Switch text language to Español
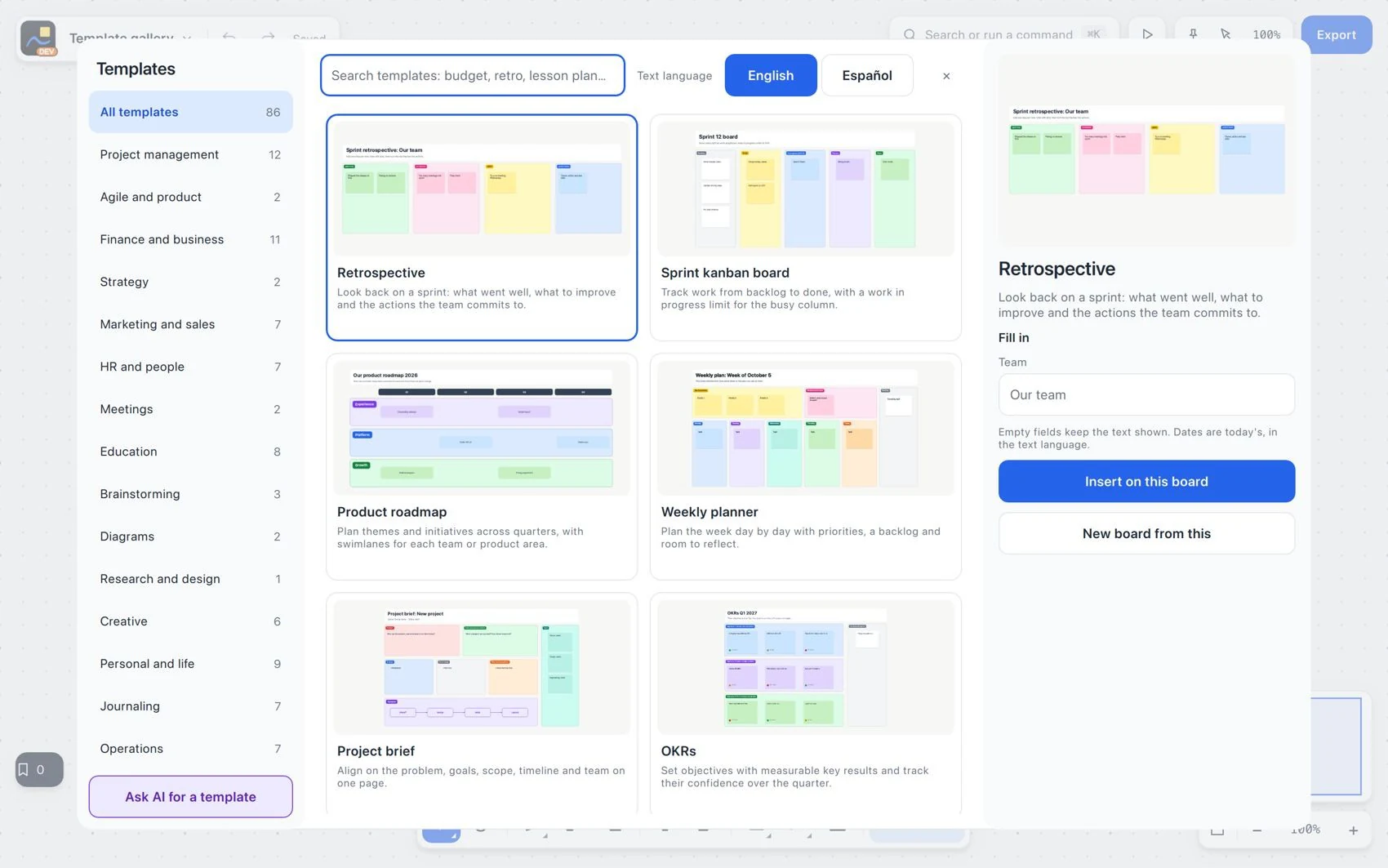 click(x=867, y=75)
